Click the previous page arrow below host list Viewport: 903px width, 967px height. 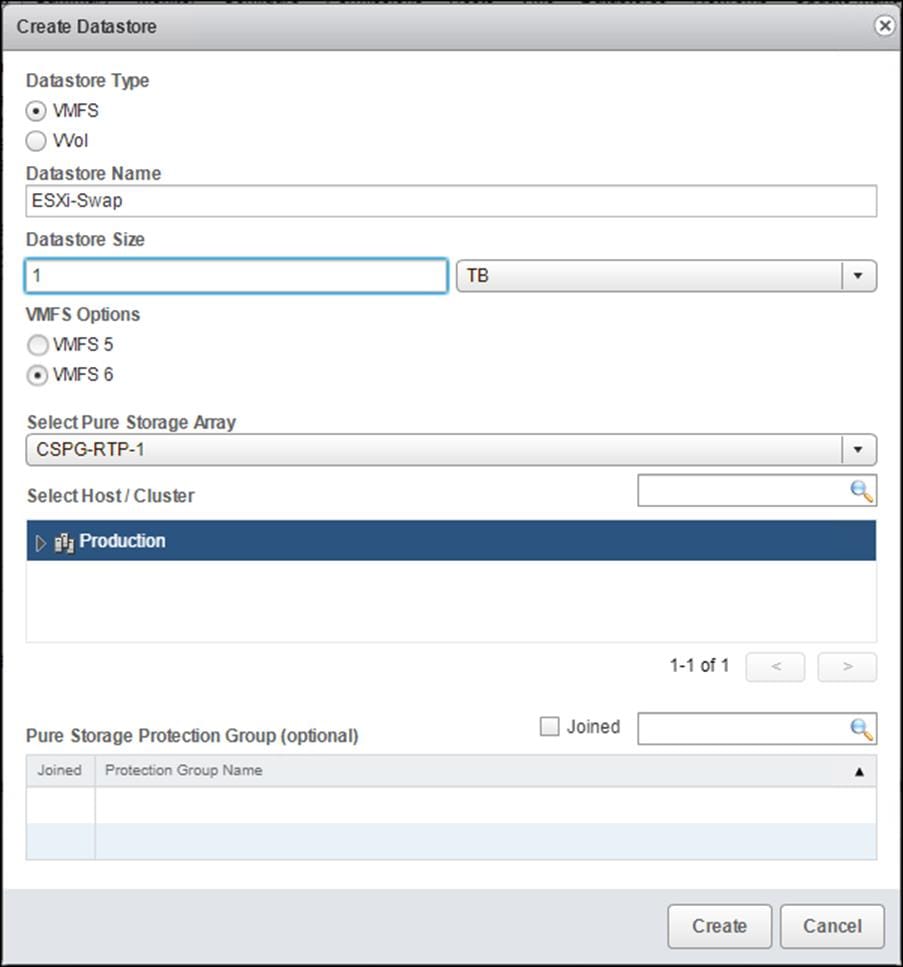click(775, 666)
